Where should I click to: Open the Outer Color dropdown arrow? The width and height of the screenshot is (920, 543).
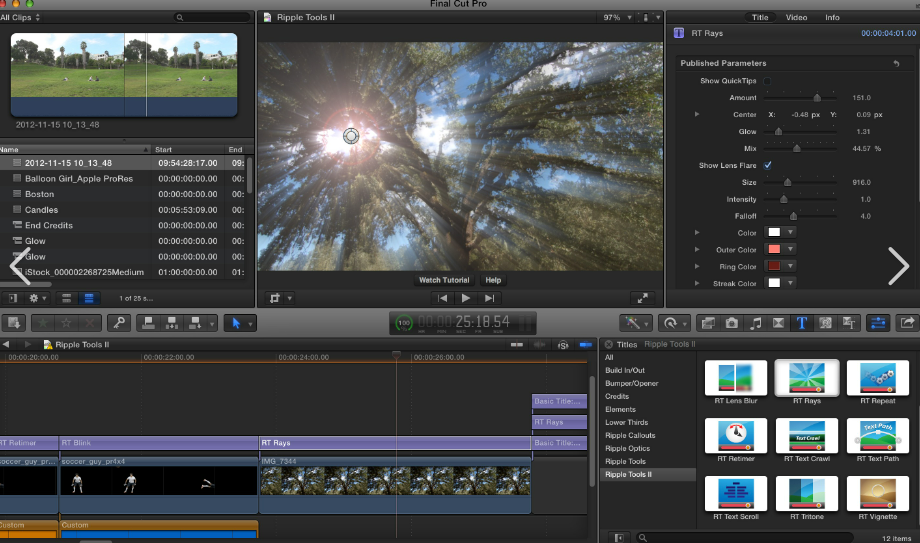pyautogui.click(x=790, y=250)
